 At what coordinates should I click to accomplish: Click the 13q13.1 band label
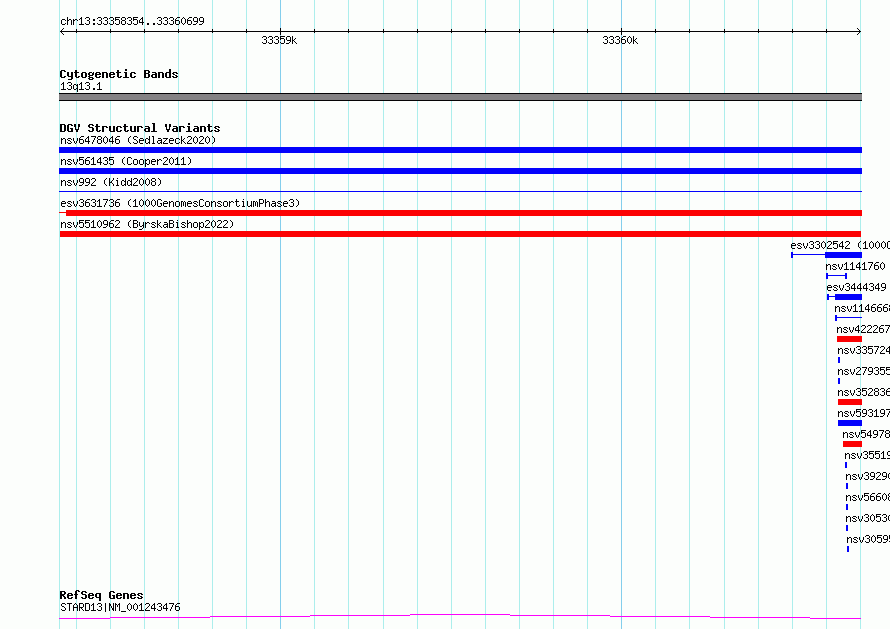81,86
